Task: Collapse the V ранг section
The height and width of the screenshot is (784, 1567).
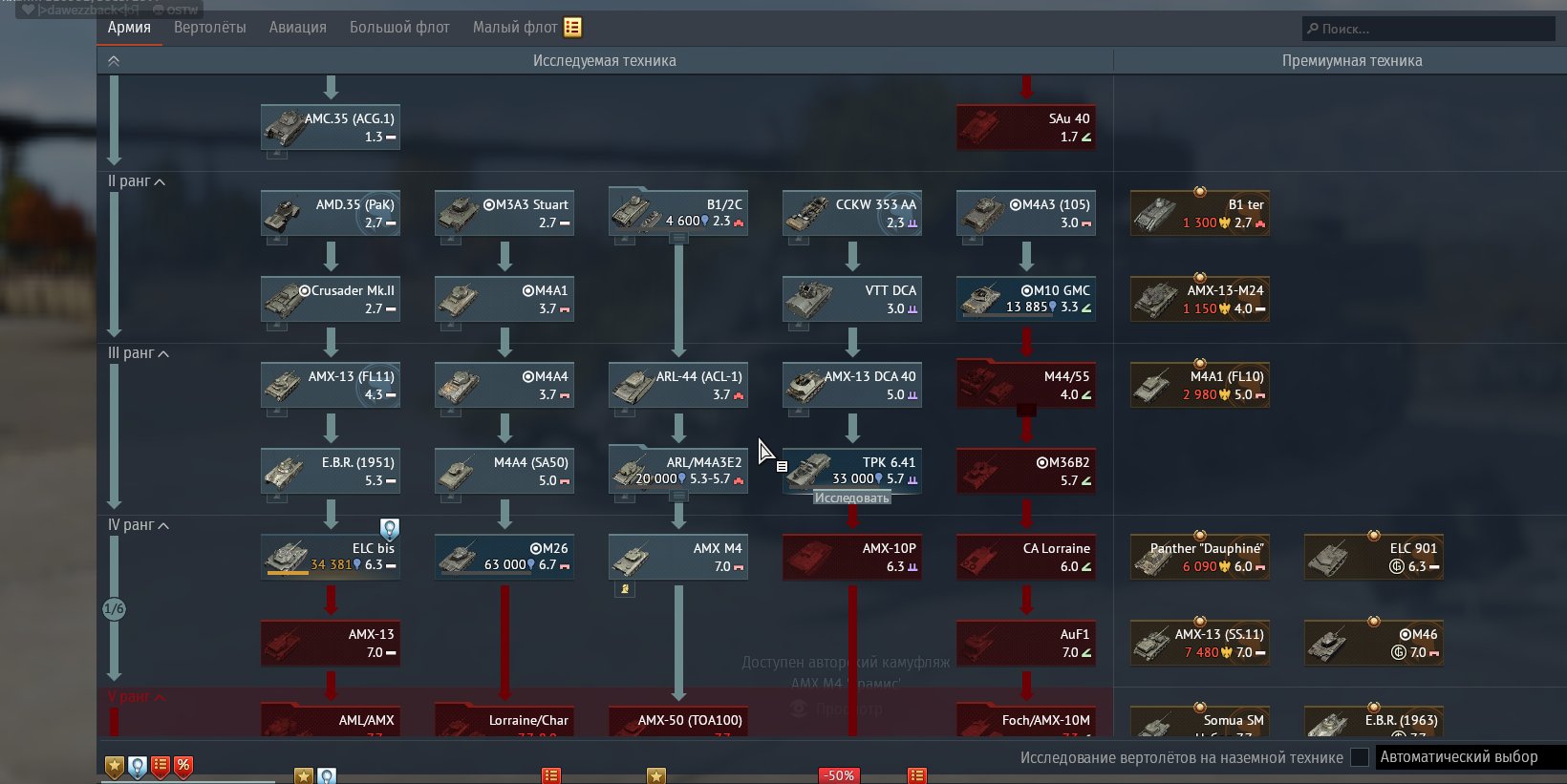Action: 136,697
